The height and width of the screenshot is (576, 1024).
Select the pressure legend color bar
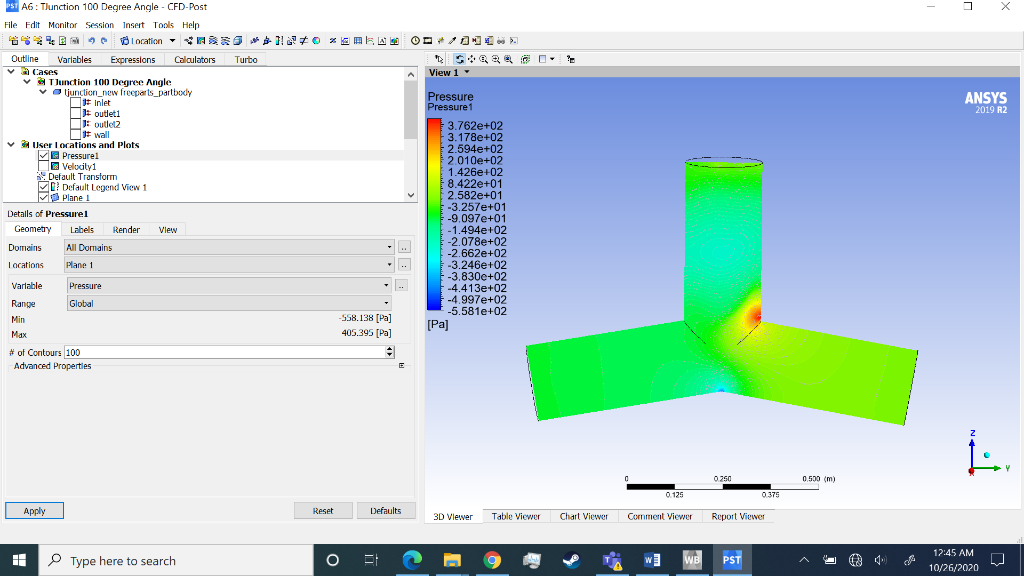pos(434,214)
